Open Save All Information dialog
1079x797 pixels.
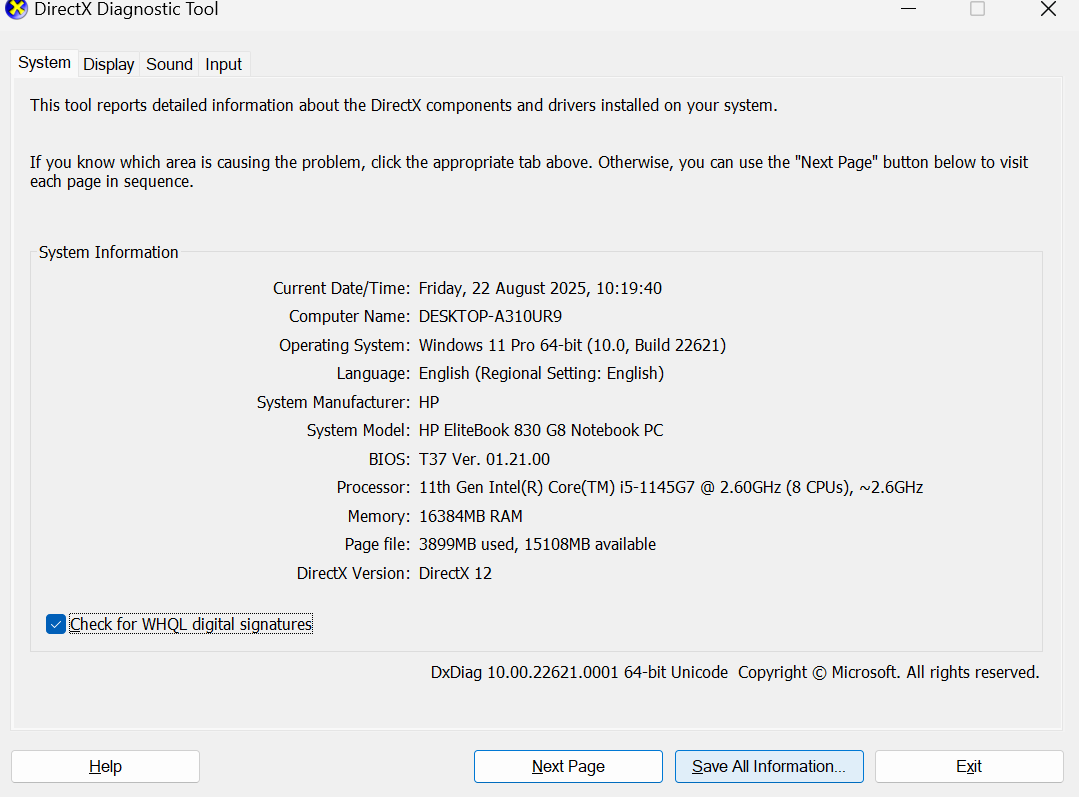coord(768,766)
